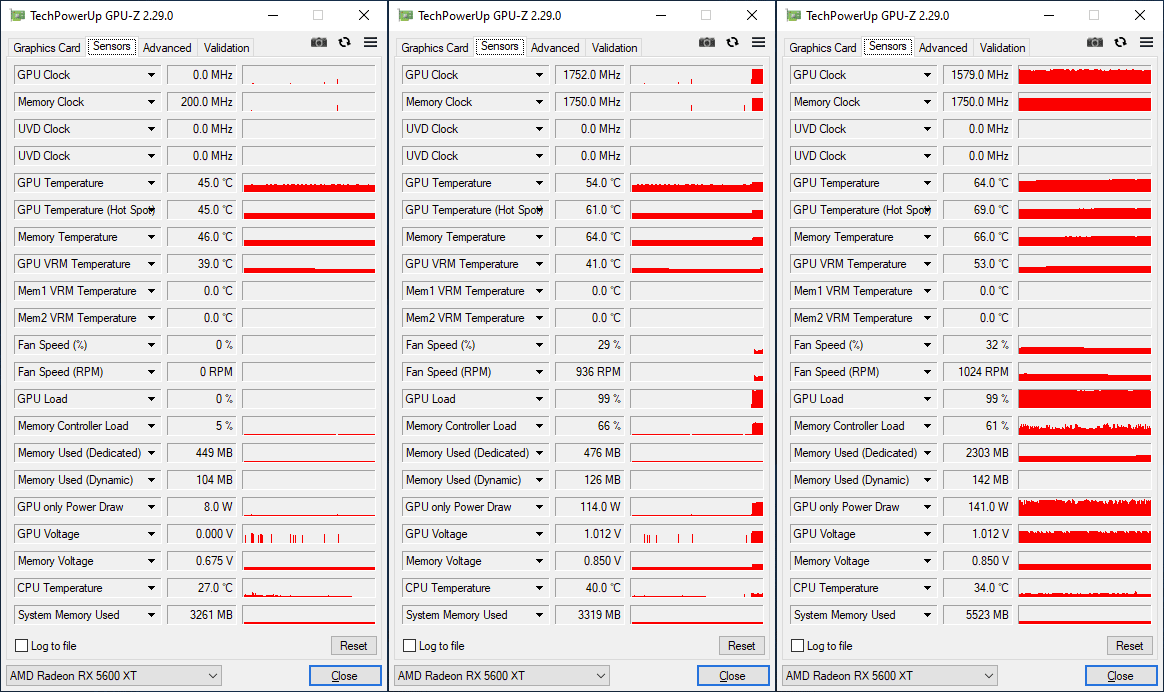Viewport: 1164px width, 692px height.
Task: Open the hamburger menu in the left window
Action: [370, 42]
